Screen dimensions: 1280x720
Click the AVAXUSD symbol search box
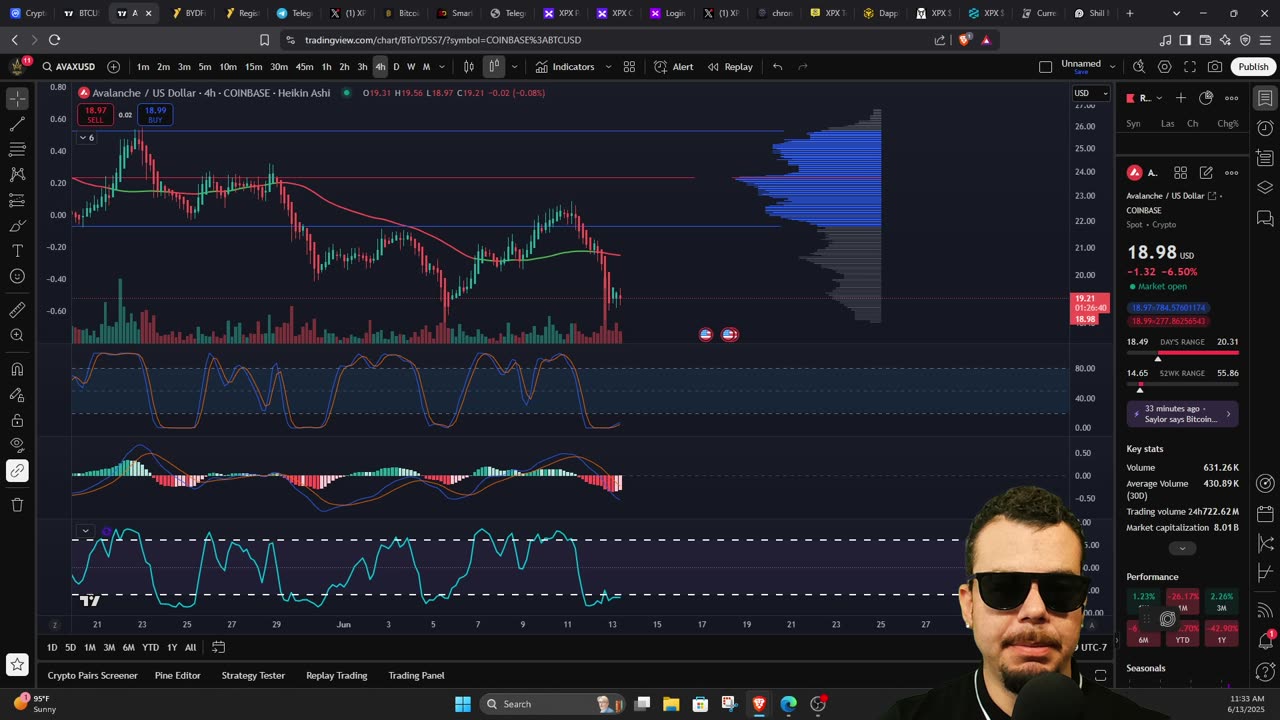pos(69,67)
